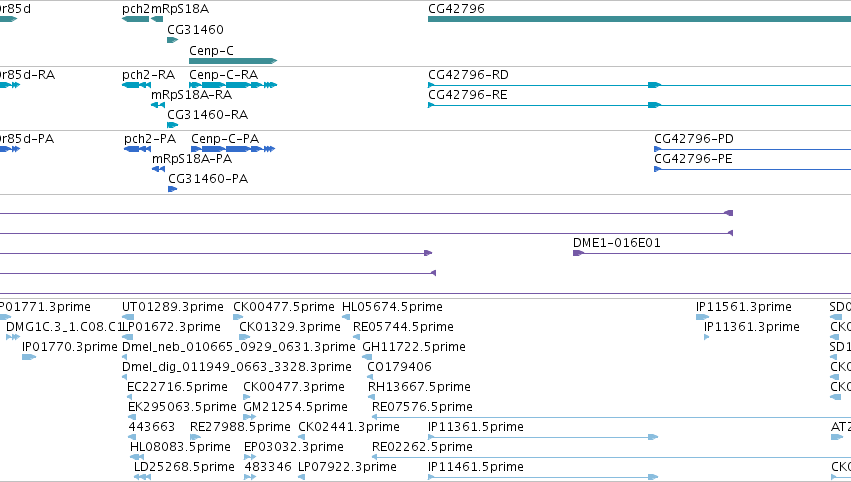Open the pch2-RA transcript label
The height and width of the screenshot is (482, 851).
click(149, 74)
